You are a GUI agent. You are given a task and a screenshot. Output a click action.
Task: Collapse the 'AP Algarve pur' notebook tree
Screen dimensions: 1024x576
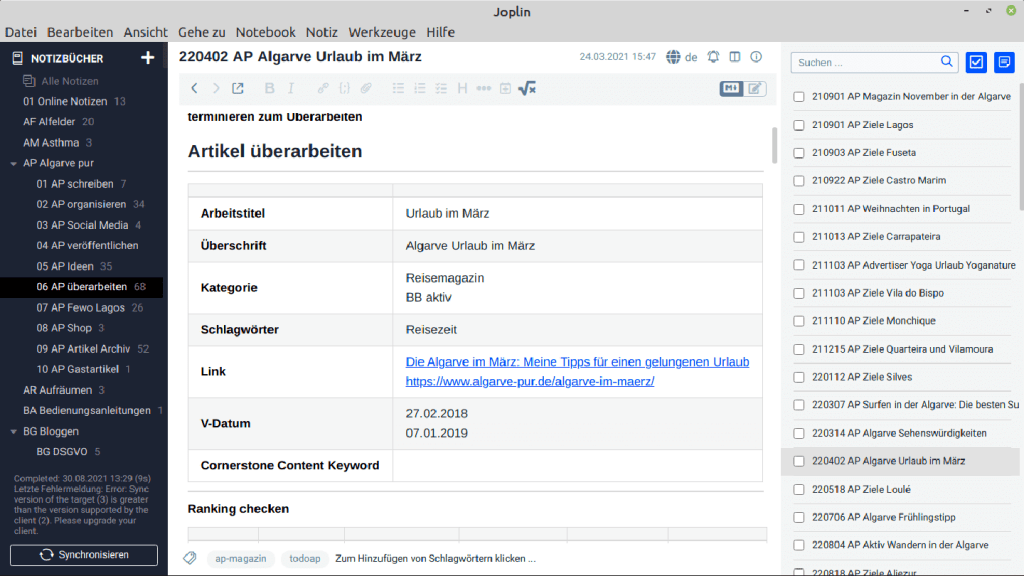13,163
